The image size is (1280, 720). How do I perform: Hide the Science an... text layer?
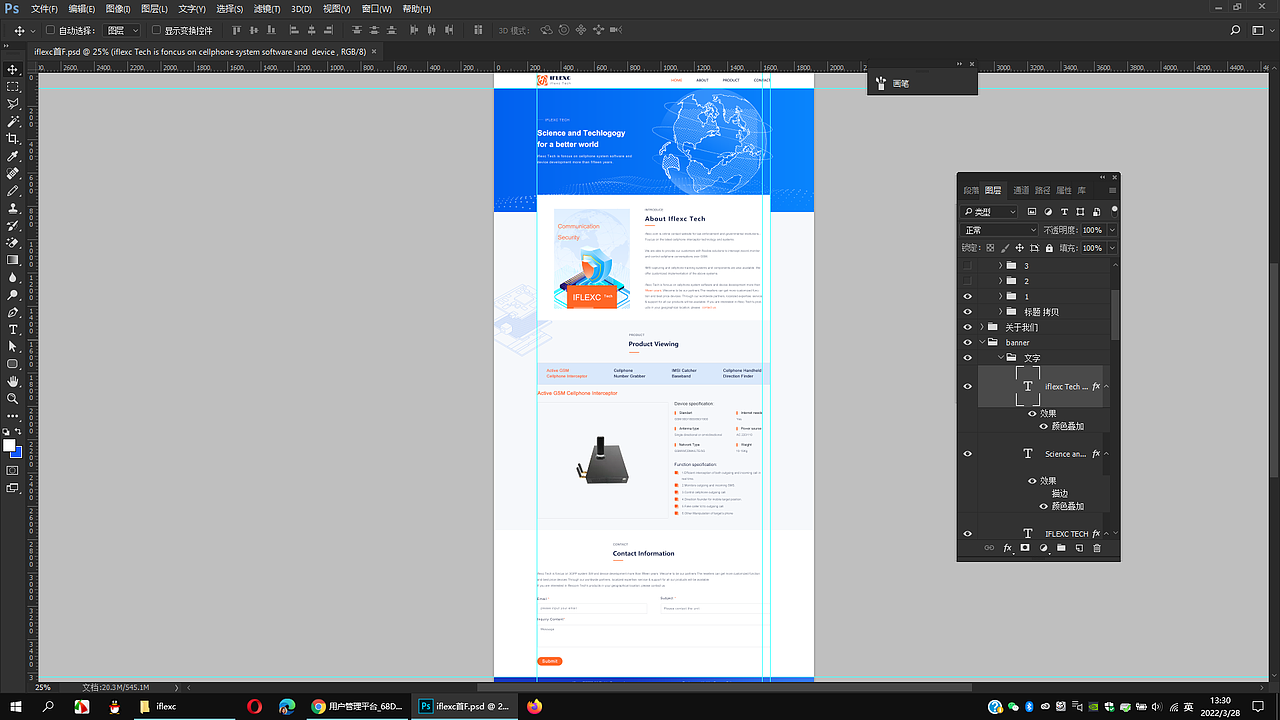coord(967,454)
